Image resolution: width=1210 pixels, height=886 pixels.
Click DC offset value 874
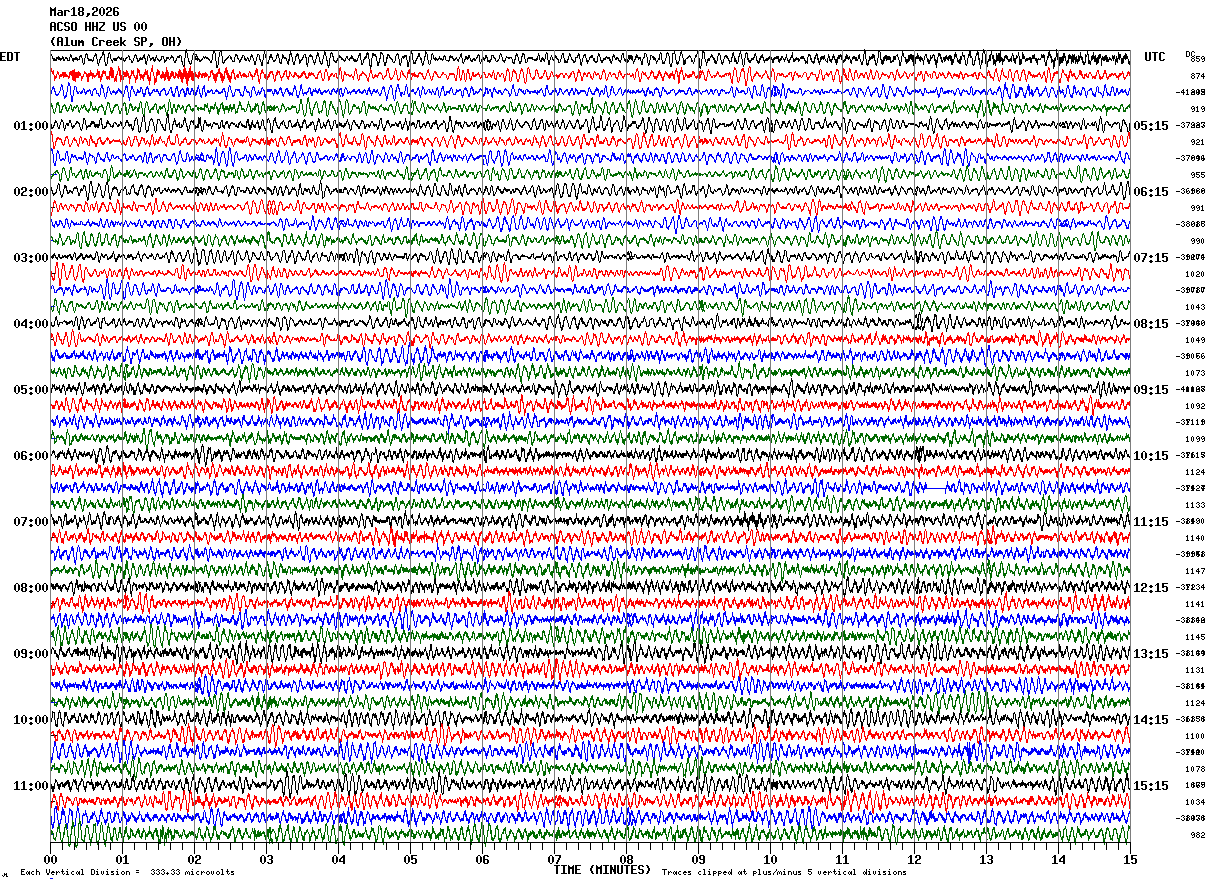click(x=1197, y=76)
